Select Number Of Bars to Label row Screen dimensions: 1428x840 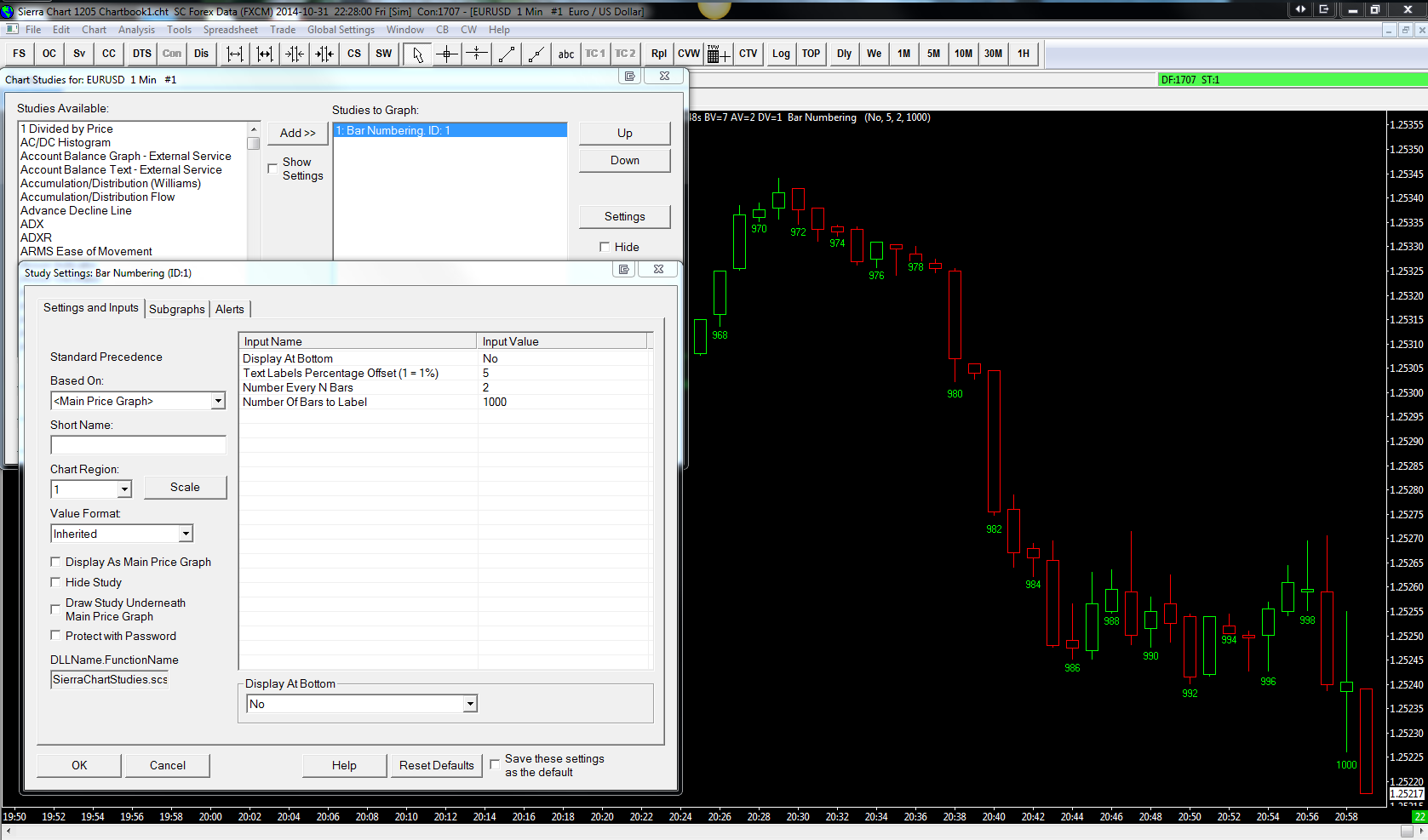pos(445,402)
